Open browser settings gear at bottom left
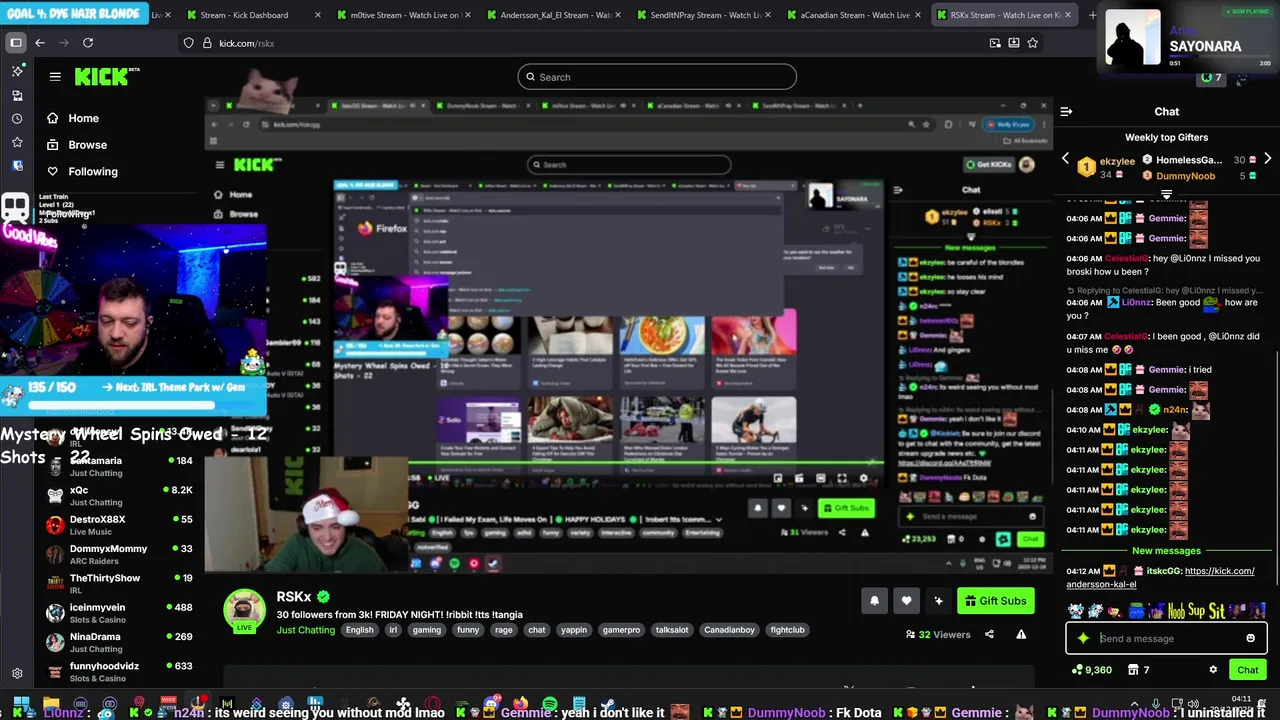 click(x=17, y=674)
